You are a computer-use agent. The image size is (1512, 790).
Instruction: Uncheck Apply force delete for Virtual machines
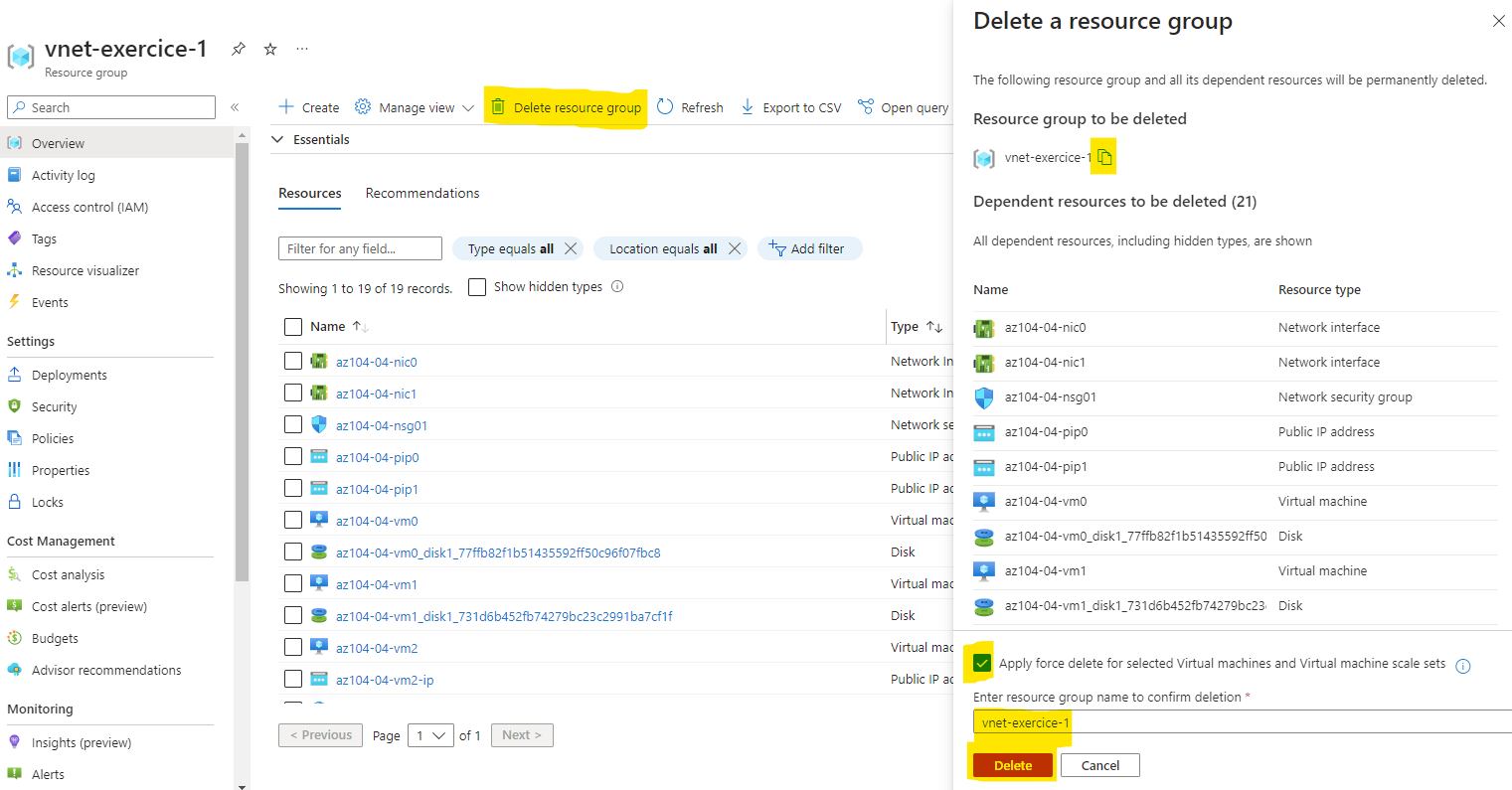click(x=982, y=663)
